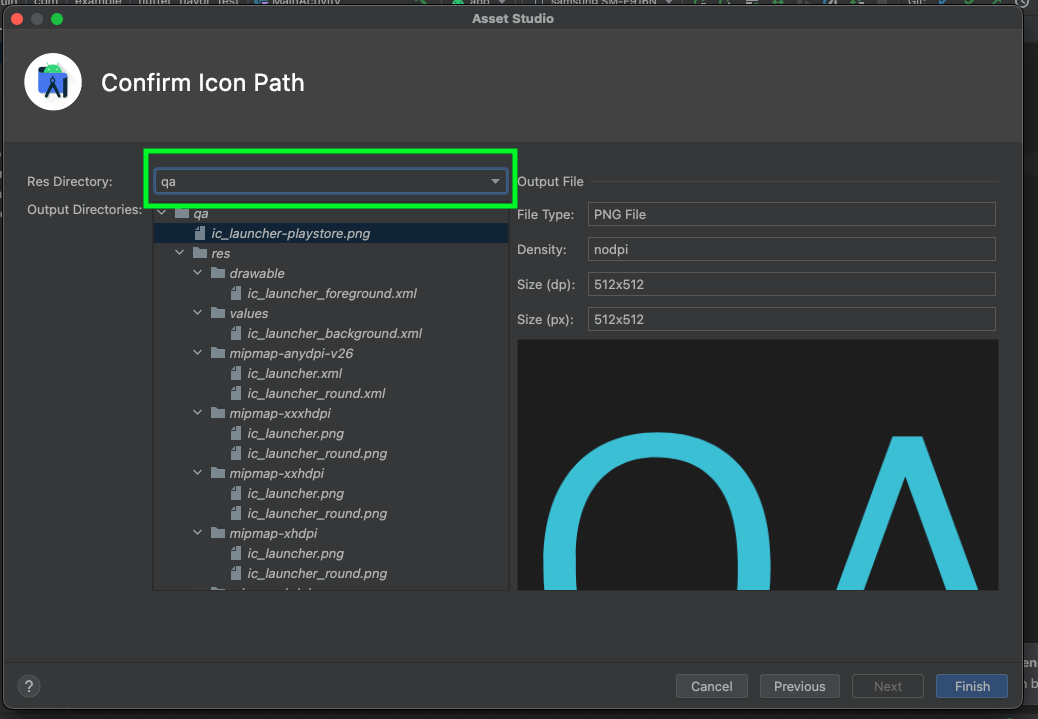Select ic_launcher_round.xml under mipmap-anydpi-v26
1038x719 pixels.
pyautogui.click(x=316, y=393)
